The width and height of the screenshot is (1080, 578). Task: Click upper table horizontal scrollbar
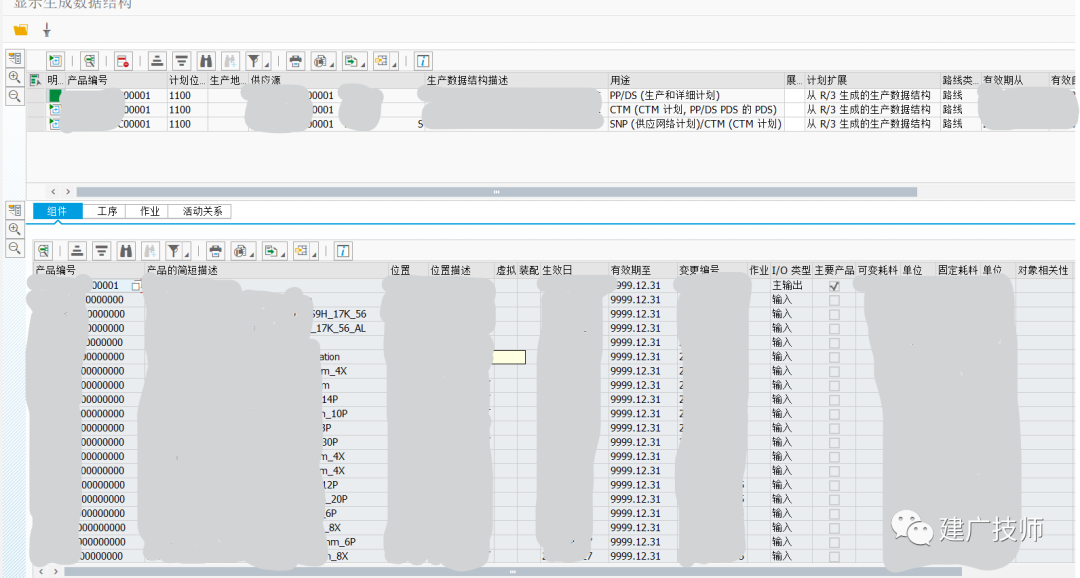pyautogui.click(x=497, y=192)
